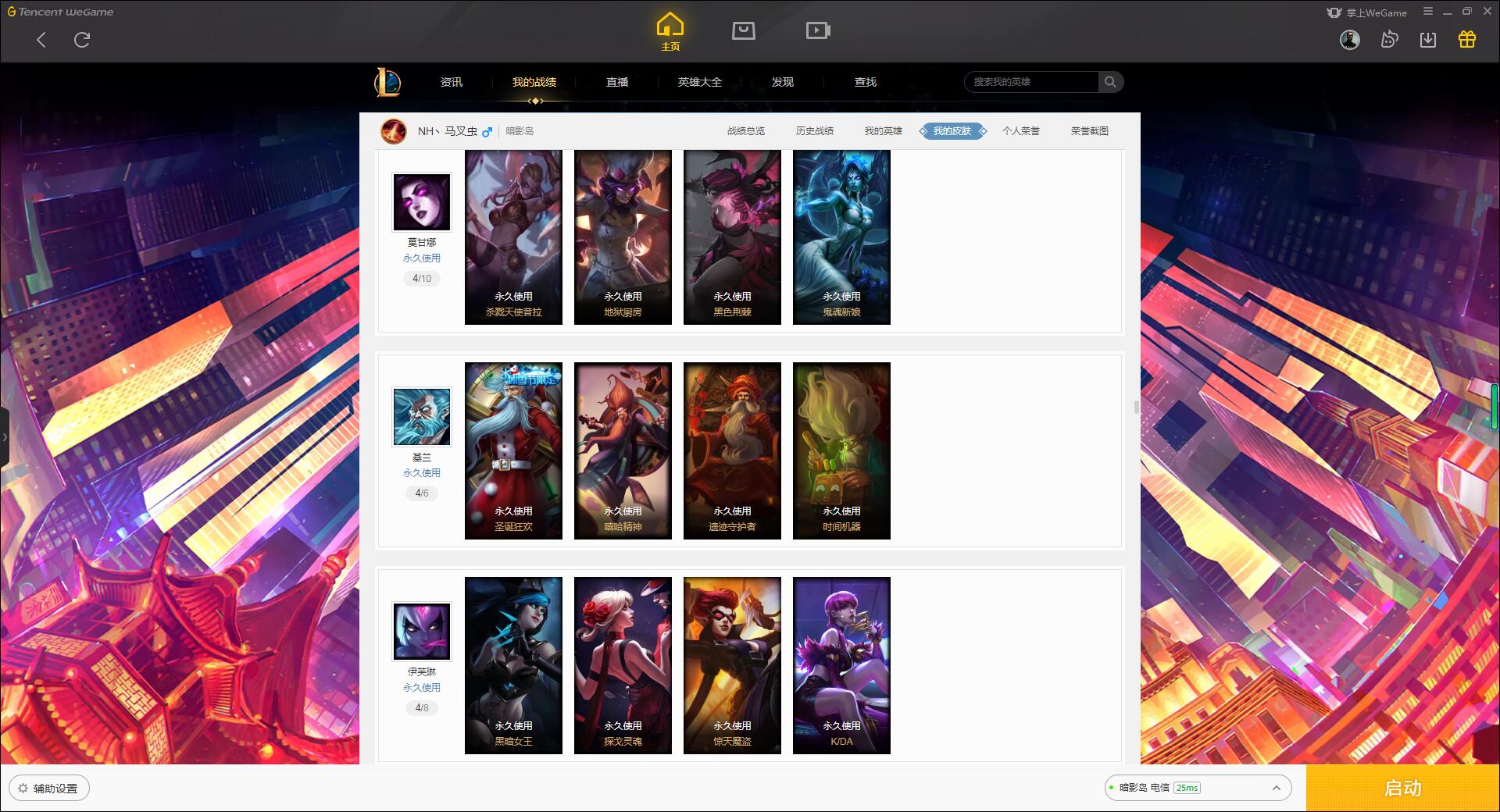This screenshot has width=1500, height=812.
Task: Open the gift box icon
Action: pos(1466,39)
